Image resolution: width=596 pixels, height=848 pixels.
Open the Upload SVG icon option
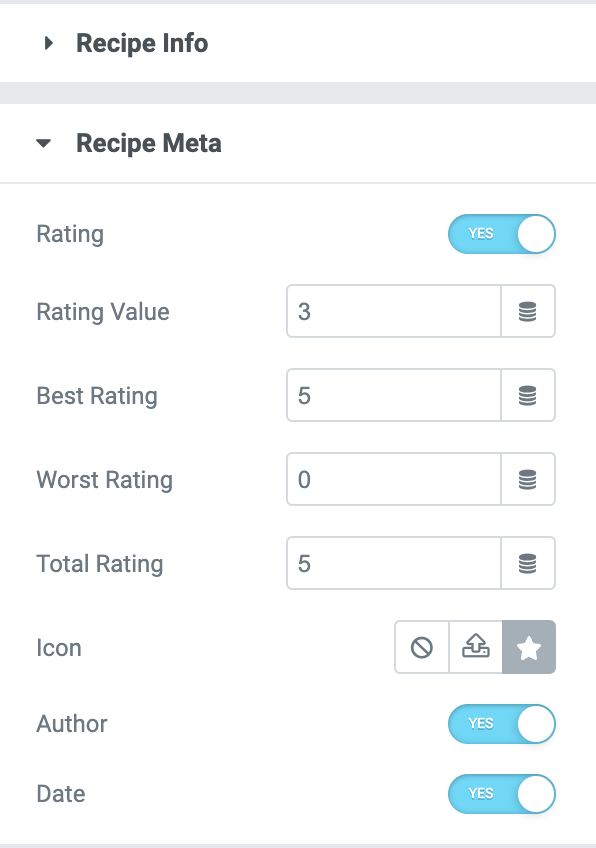[x=475, y=647]
